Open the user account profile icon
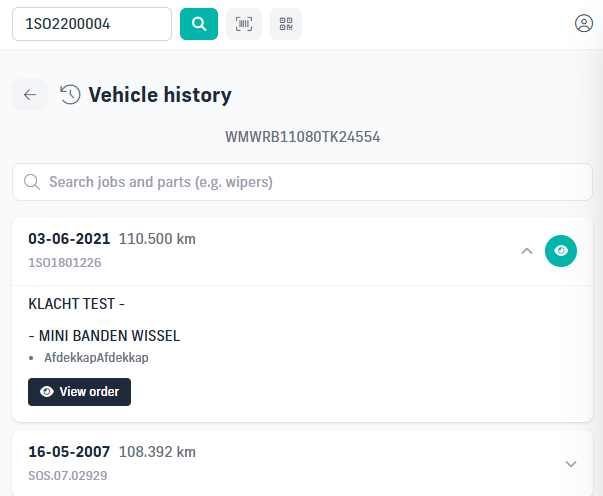 pyautogui.click(x=583, y=23)
